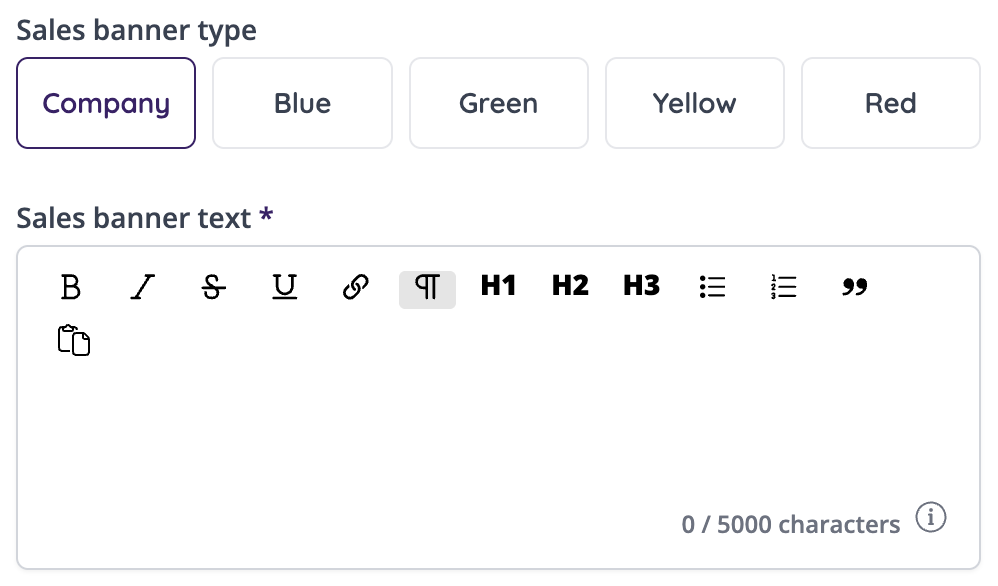
Task: Insert a hyperlink with the link icon
Action: coord(356,288)
